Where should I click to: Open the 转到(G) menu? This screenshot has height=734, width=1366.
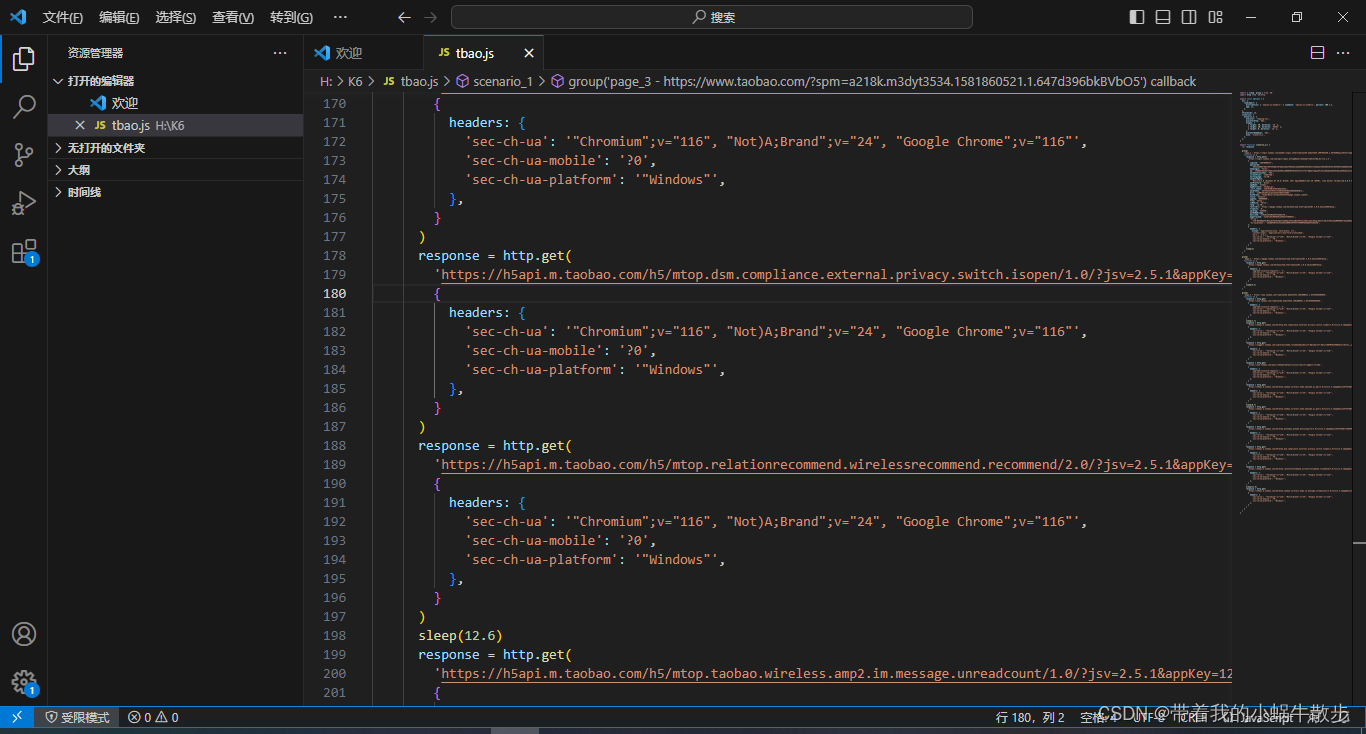(291, 17)
